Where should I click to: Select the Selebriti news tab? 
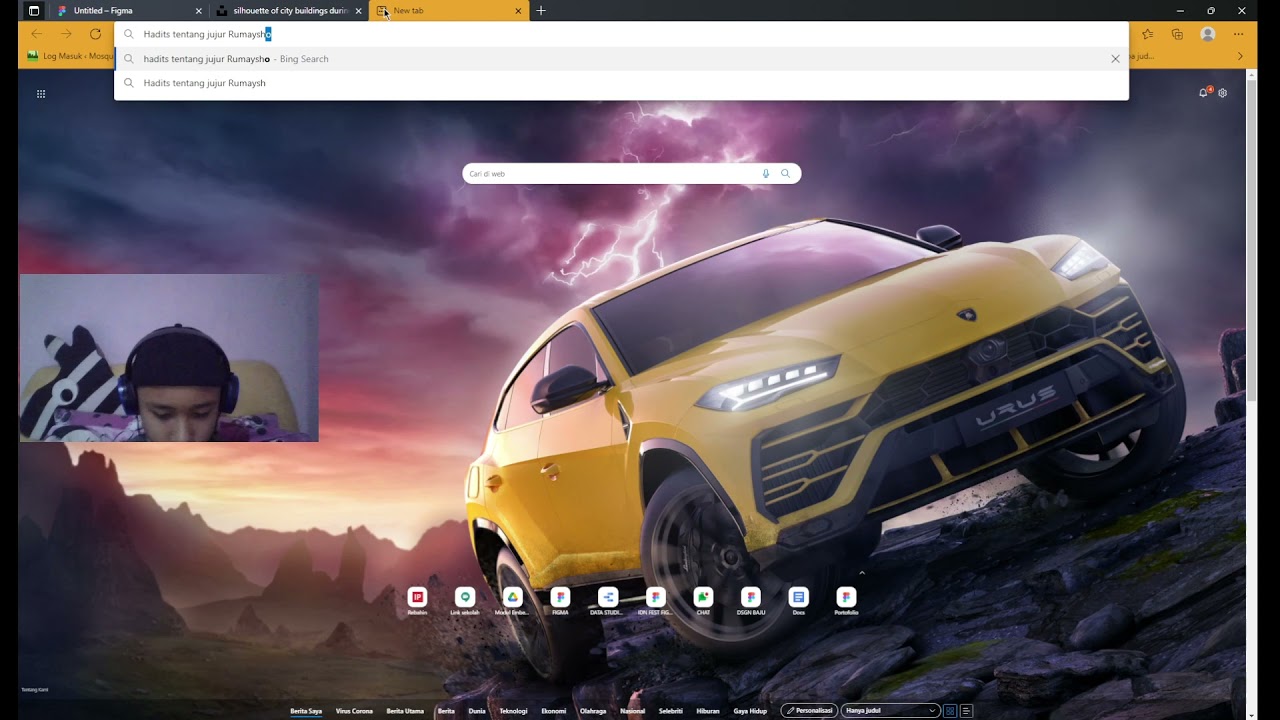point(671,711)
